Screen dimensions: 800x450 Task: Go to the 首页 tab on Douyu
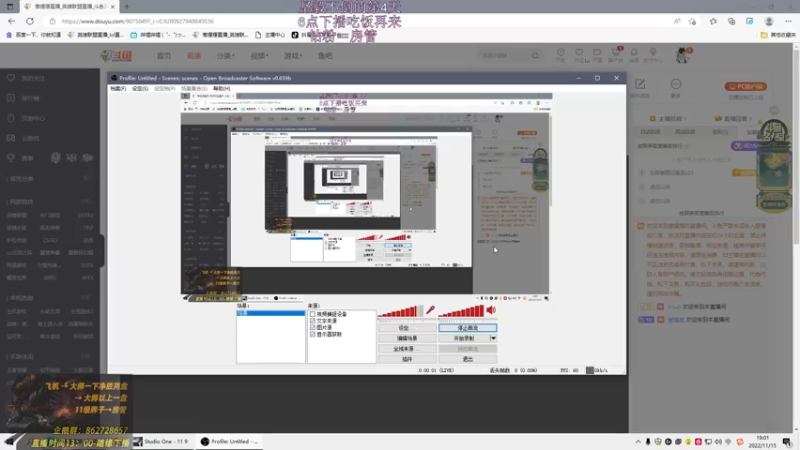[164, 56]
